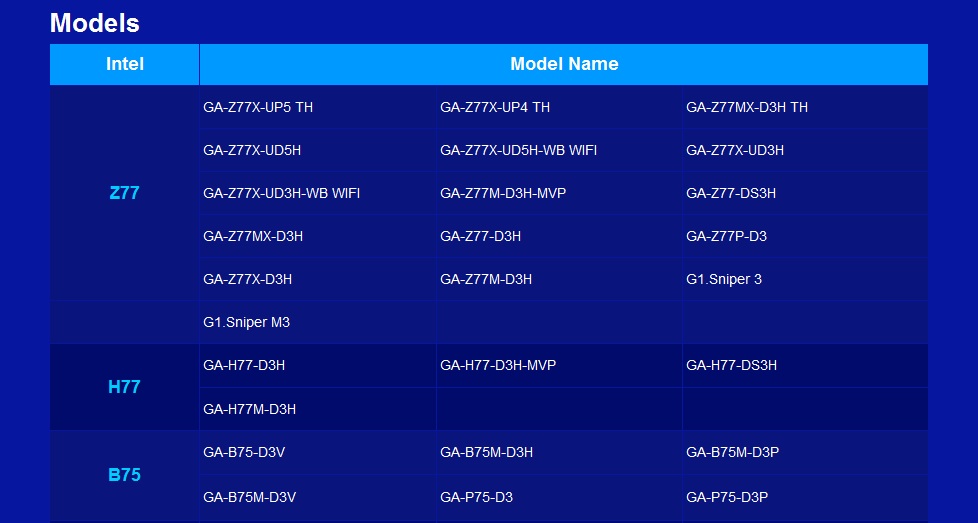The height and width of the screenshot is (523, 978).
Task: Click GA-B75M-D3V model
Action: (x=249, y=497)
